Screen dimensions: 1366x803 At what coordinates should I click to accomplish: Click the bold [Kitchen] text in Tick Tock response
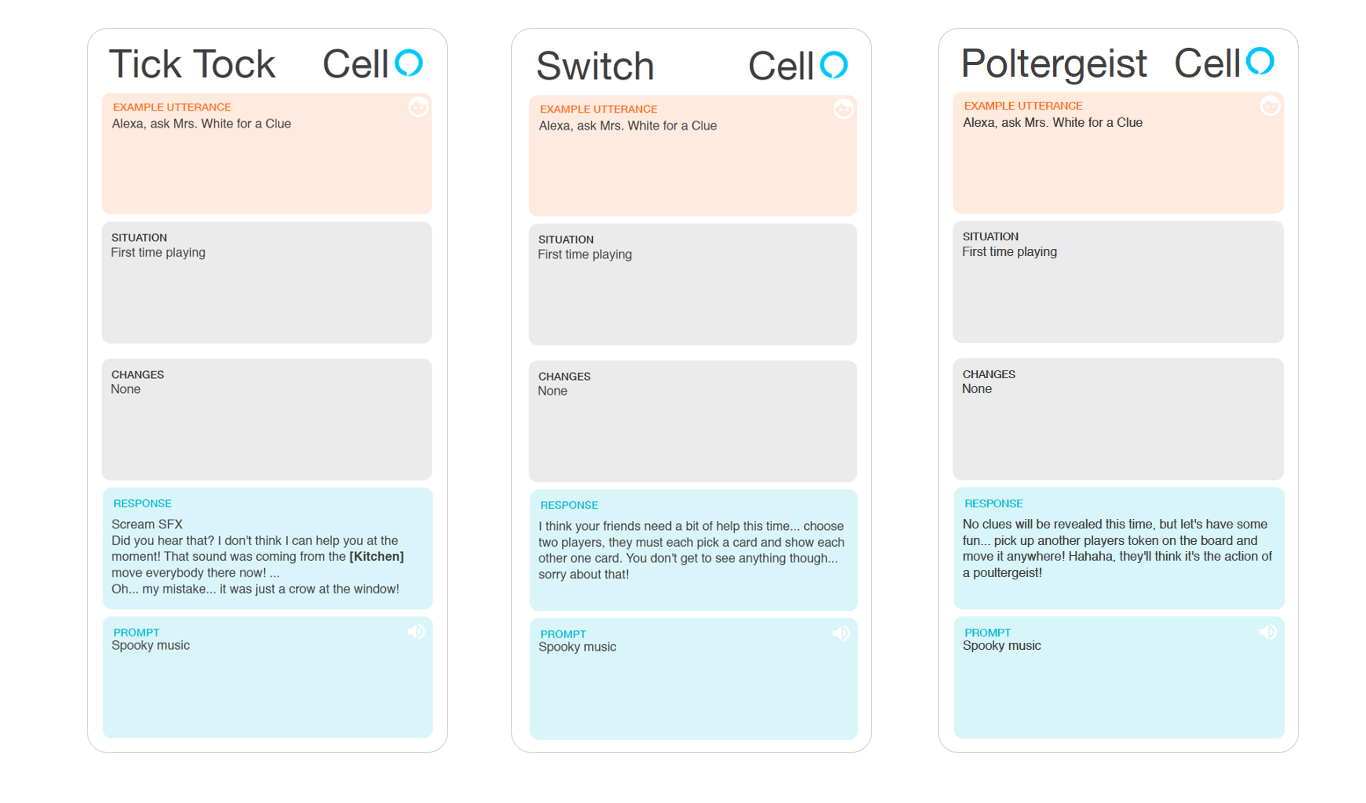[376, 556]
